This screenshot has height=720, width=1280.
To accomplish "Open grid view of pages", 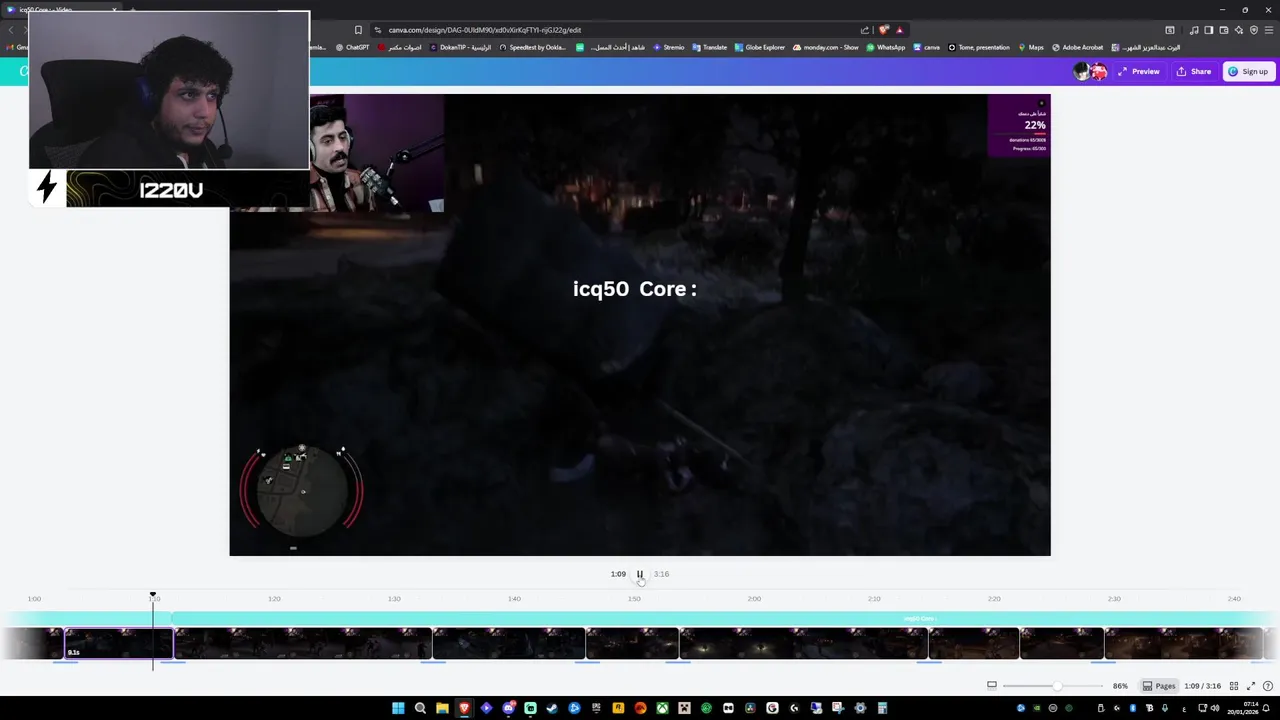I will 1234,686.
